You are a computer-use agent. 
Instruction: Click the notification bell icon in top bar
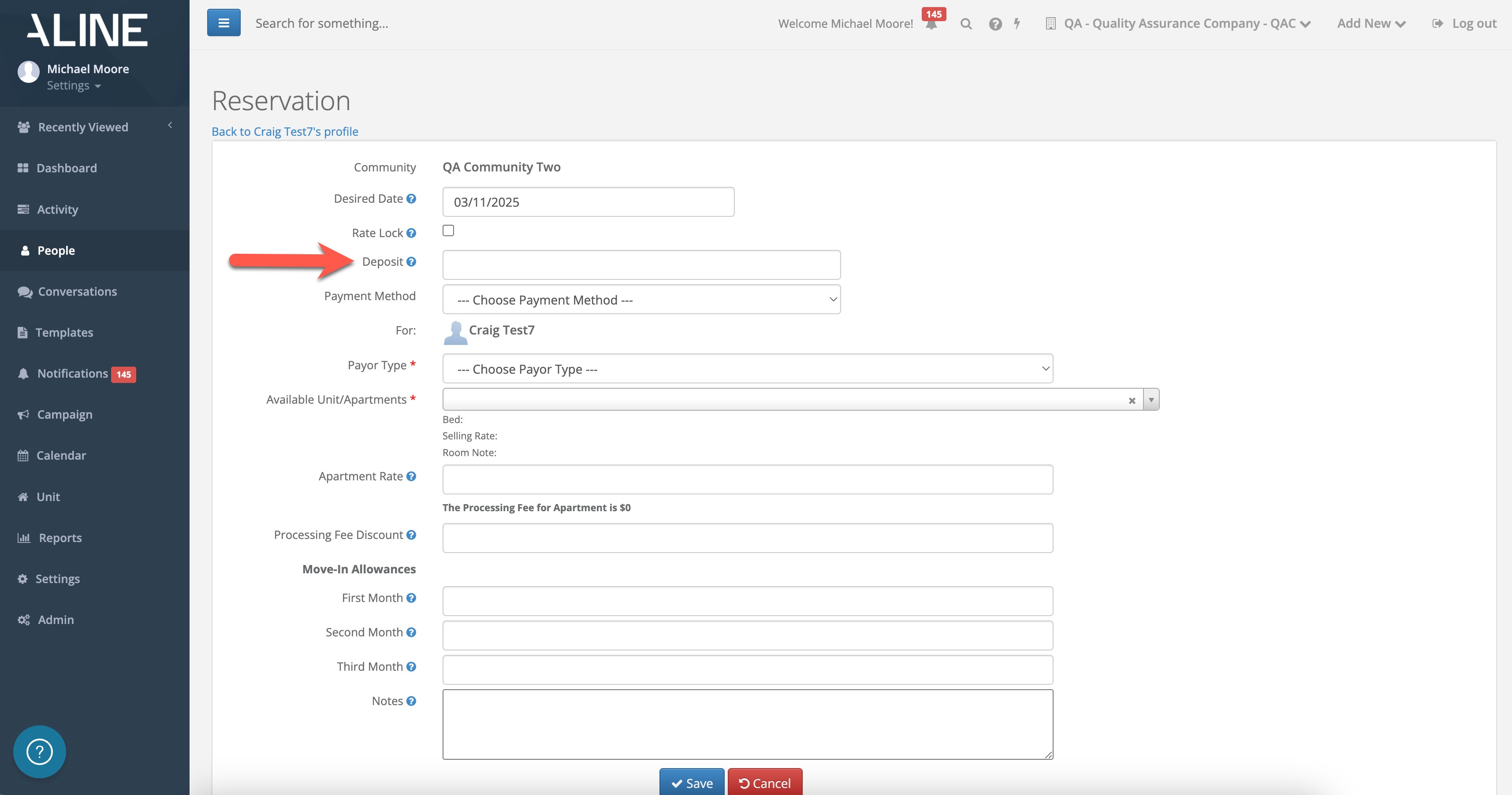pyautogui.click(x=931, y=24)
